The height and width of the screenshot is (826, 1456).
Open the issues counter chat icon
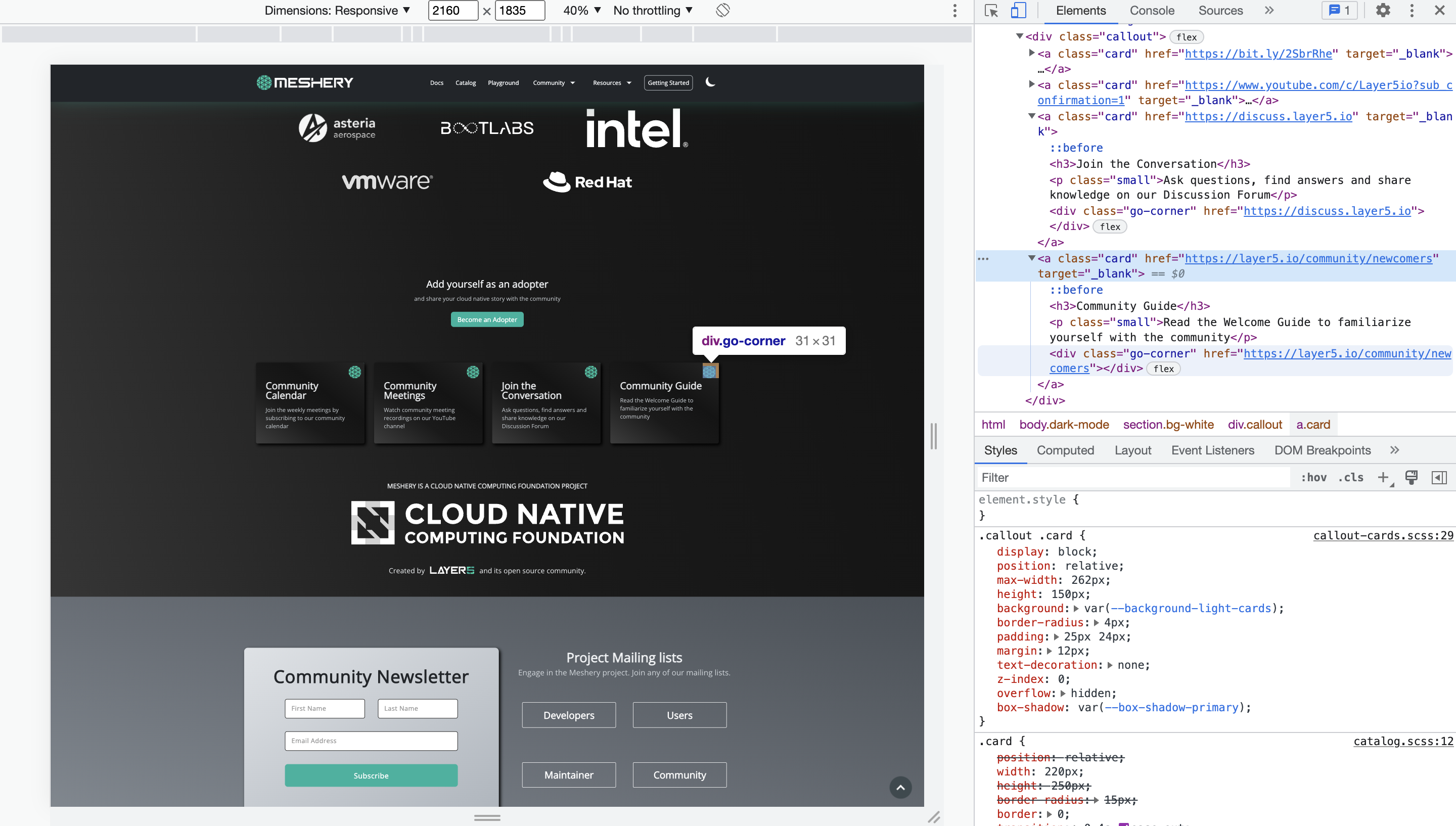pos(1339,10)
